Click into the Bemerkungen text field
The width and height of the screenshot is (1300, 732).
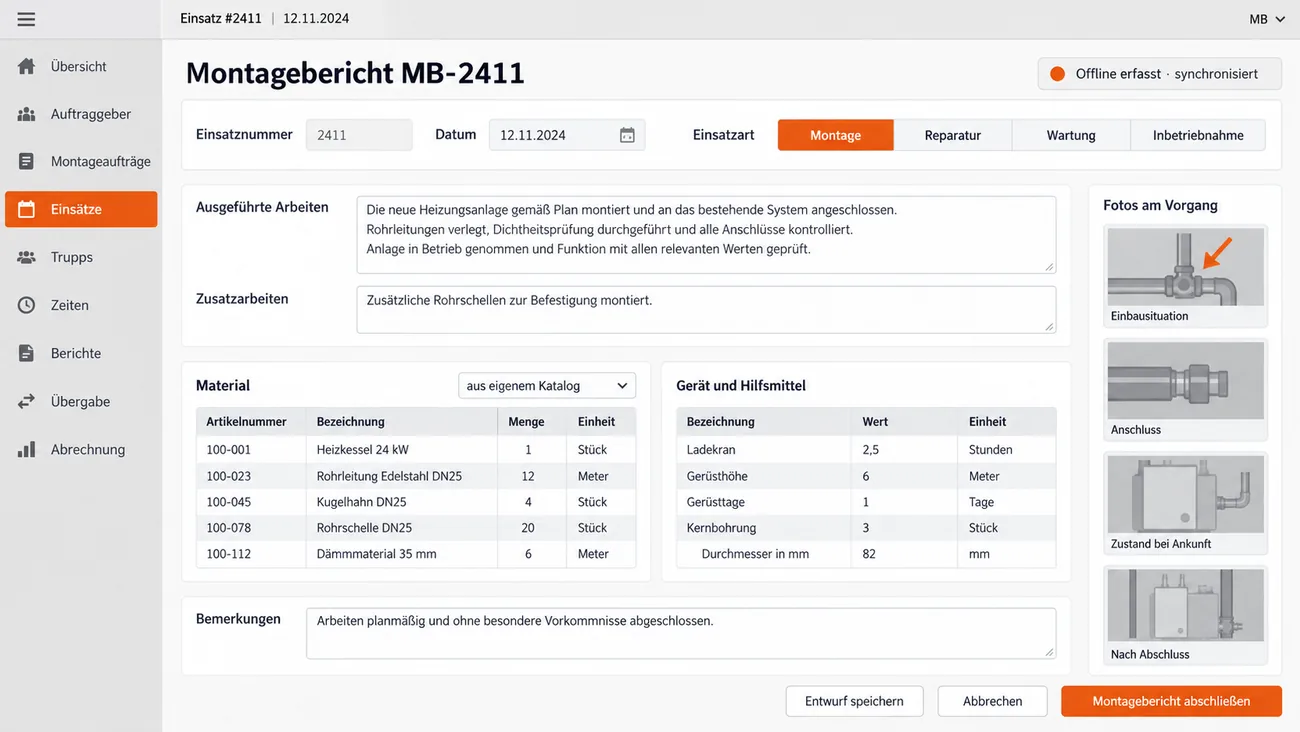pyautogui.click(x=681, y=633)
